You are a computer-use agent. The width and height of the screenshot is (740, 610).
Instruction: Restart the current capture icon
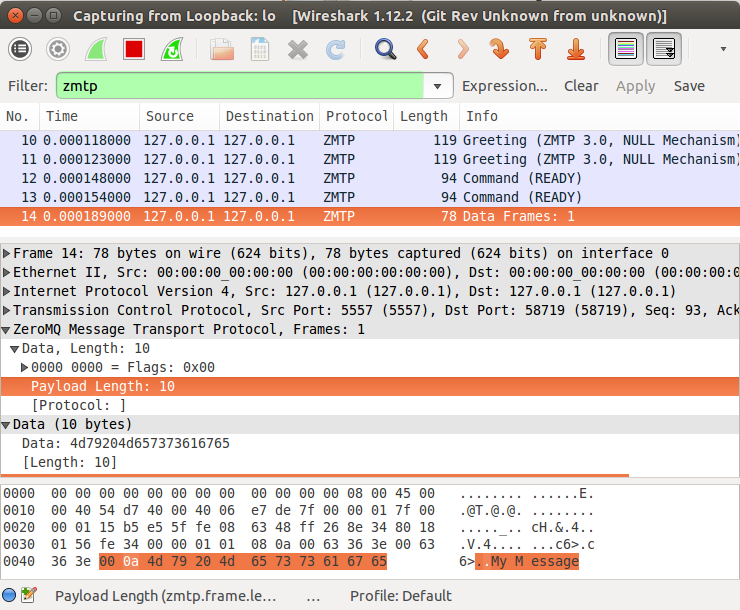tap(172, 49)
